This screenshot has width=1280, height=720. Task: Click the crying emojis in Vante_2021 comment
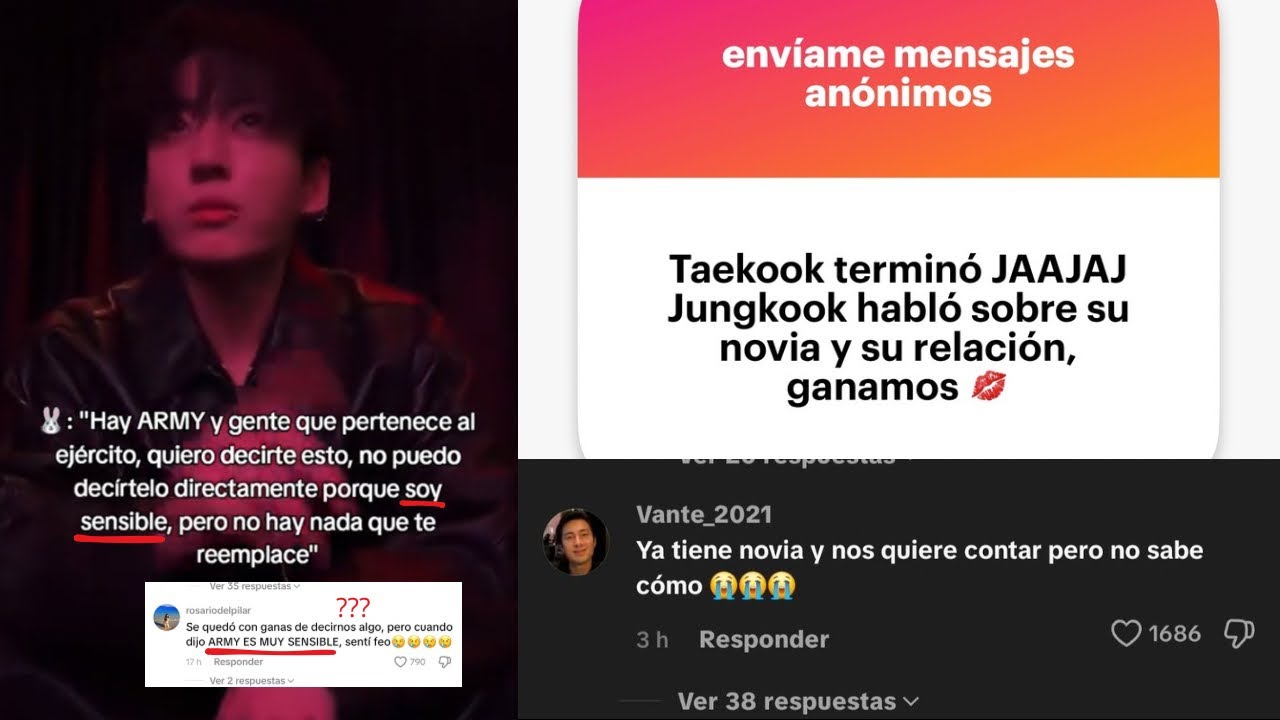point(753,585)
